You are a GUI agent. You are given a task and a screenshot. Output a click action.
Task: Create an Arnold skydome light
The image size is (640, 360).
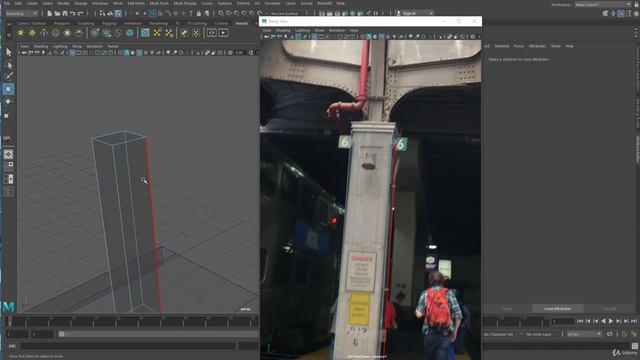[56, 33]
